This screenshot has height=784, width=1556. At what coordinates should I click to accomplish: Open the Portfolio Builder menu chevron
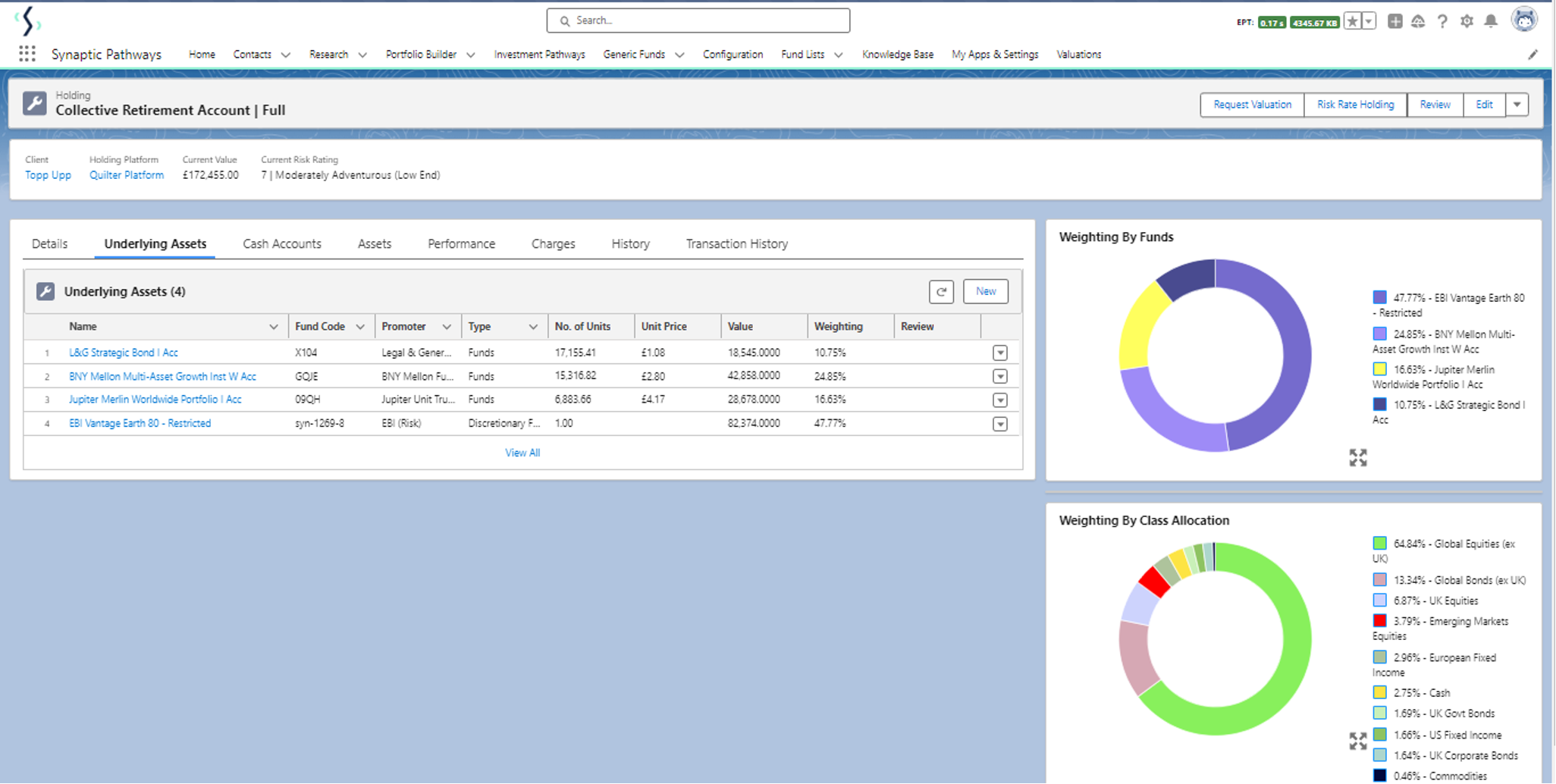tap(471, 55)
